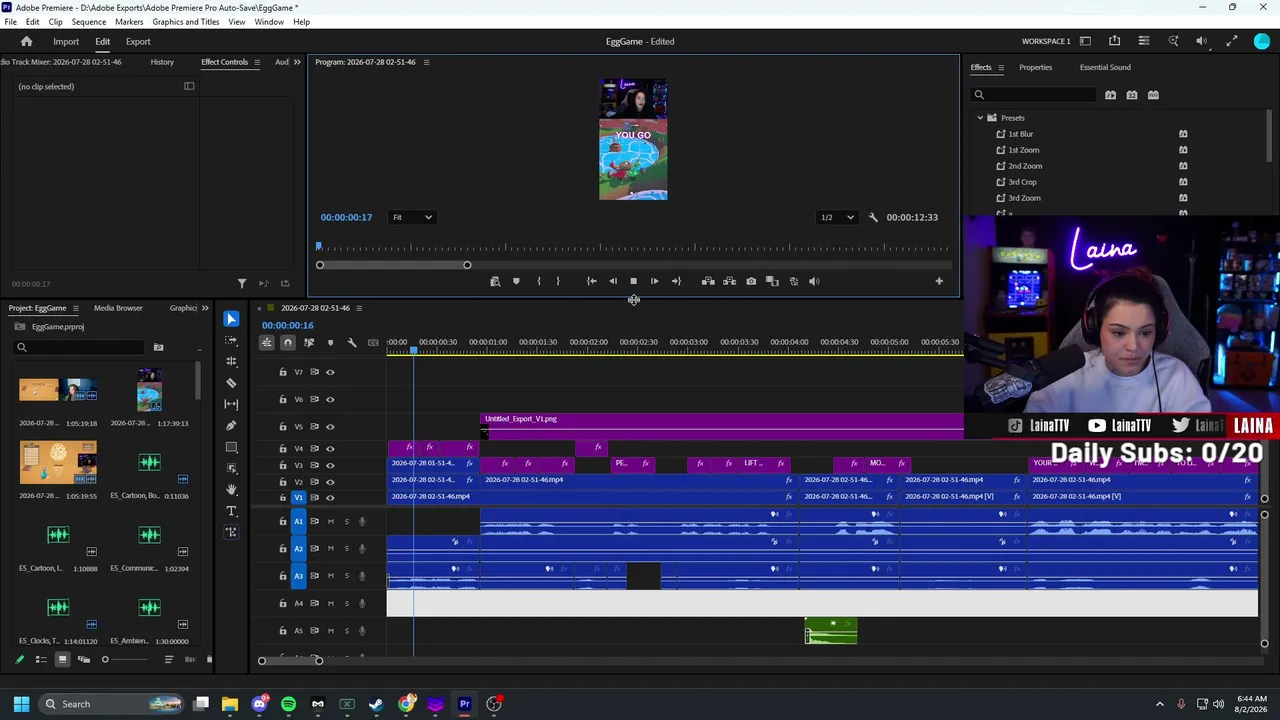Open Program monitor settings wrench
Viewport: 1280px width, 720px height.
point(873,217)
